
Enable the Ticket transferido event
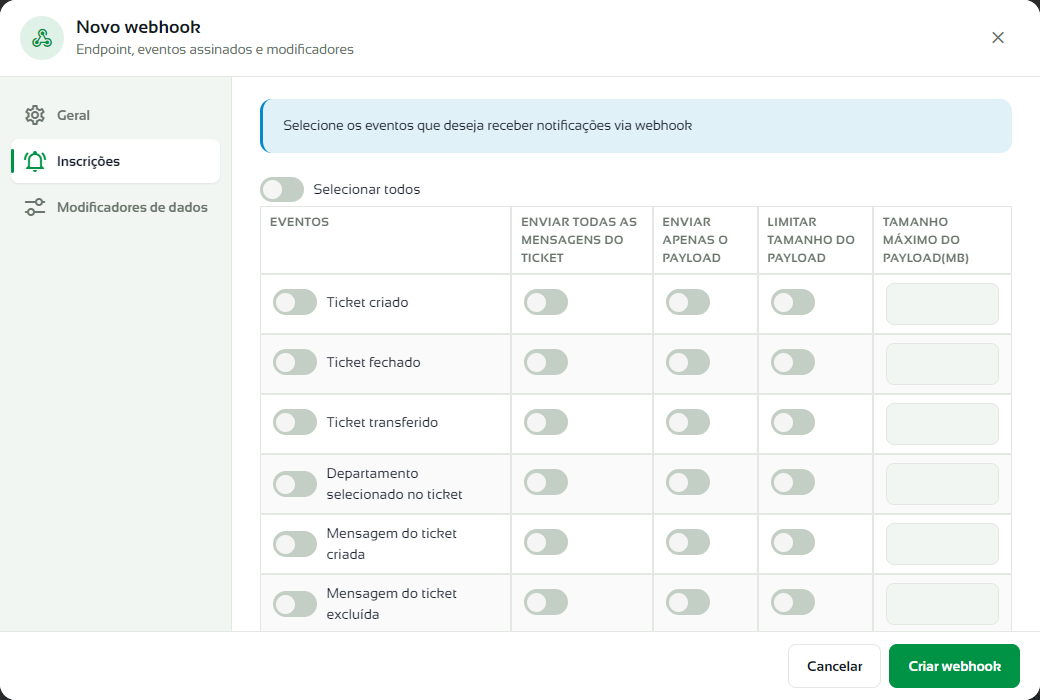coord(295,422)
